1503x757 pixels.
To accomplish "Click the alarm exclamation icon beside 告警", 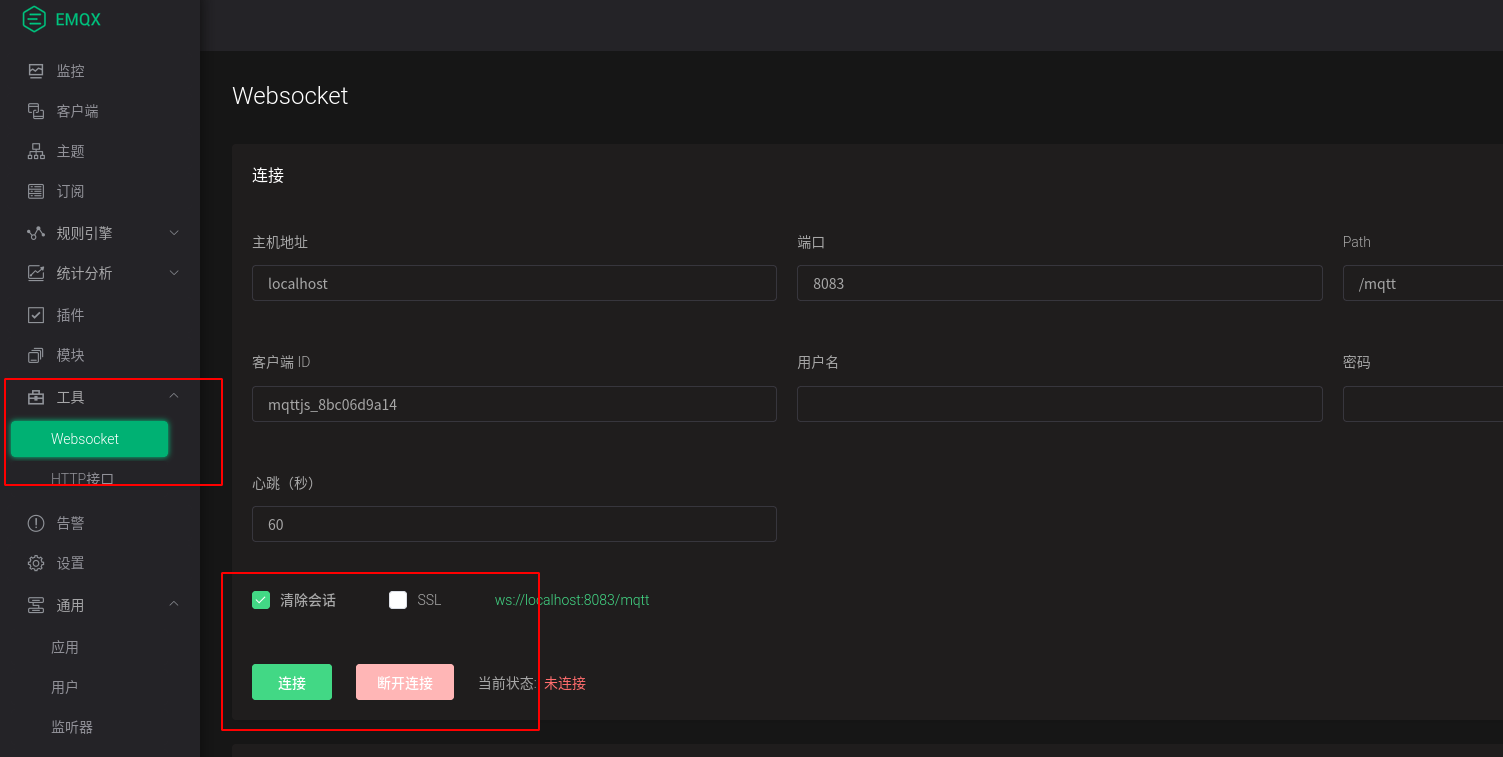I will click(36, 523).
